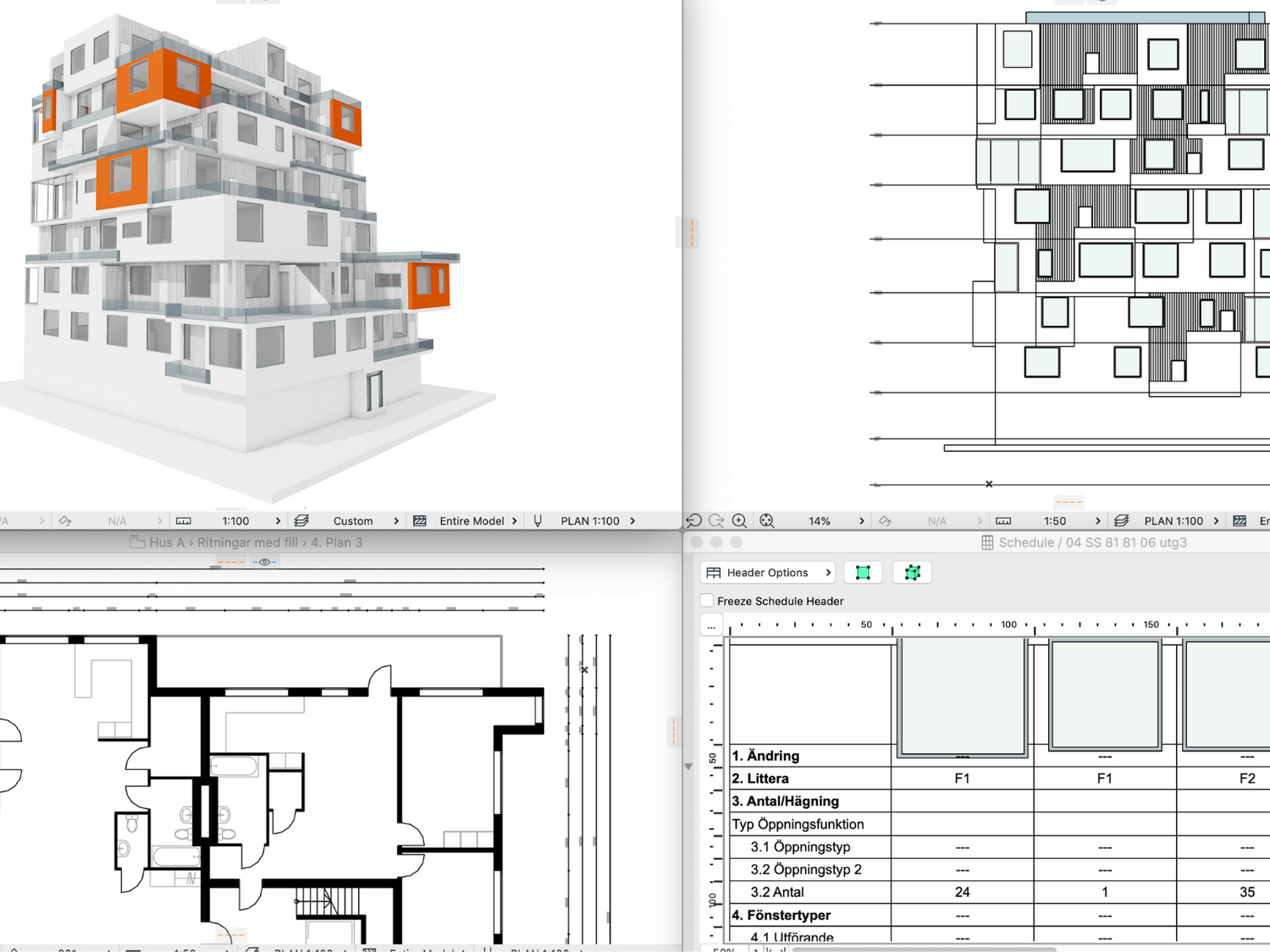Select in 2D green square icon

tap(863, 573)
